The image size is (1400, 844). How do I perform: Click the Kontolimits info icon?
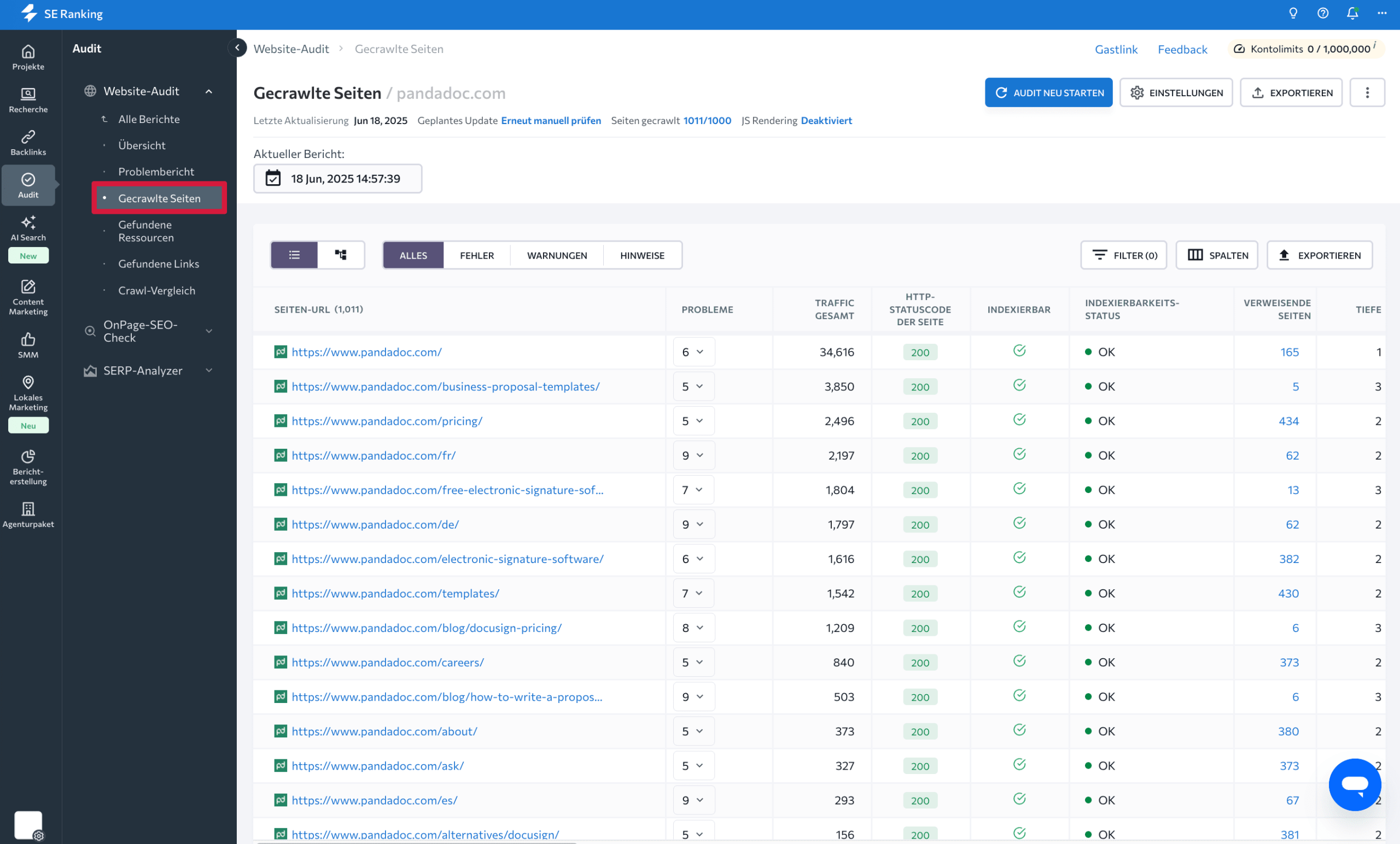[1375, 44]
